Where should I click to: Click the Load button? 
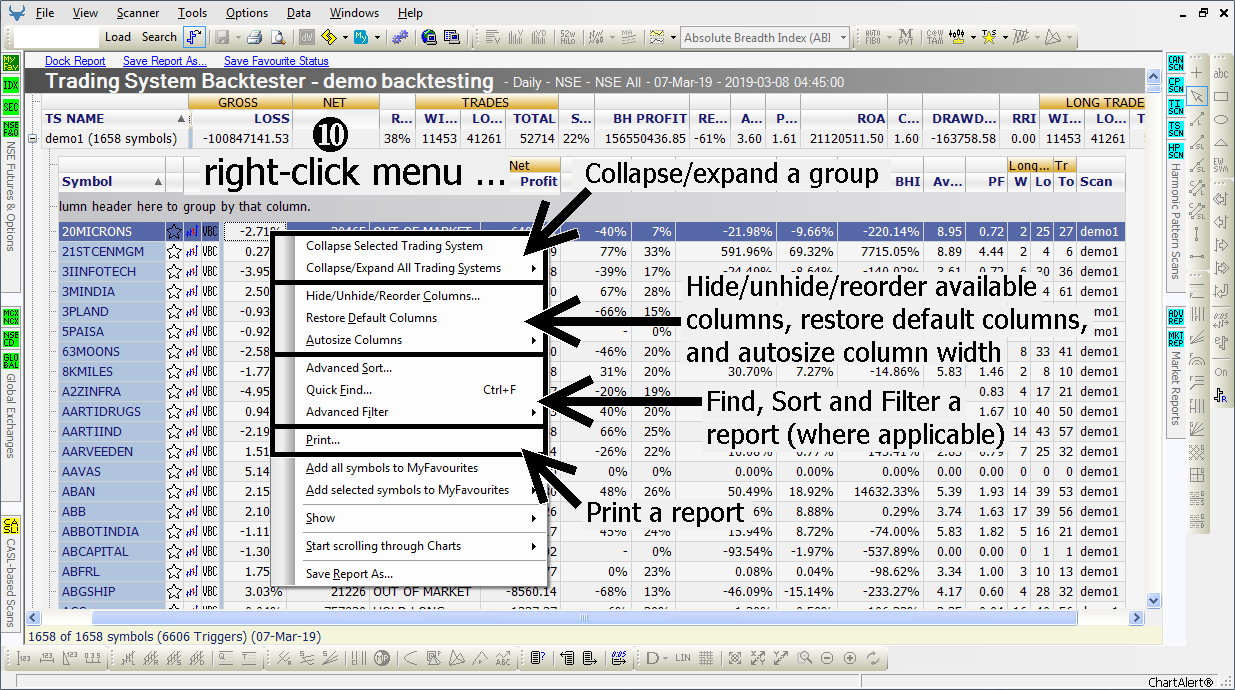coord(118,37)
